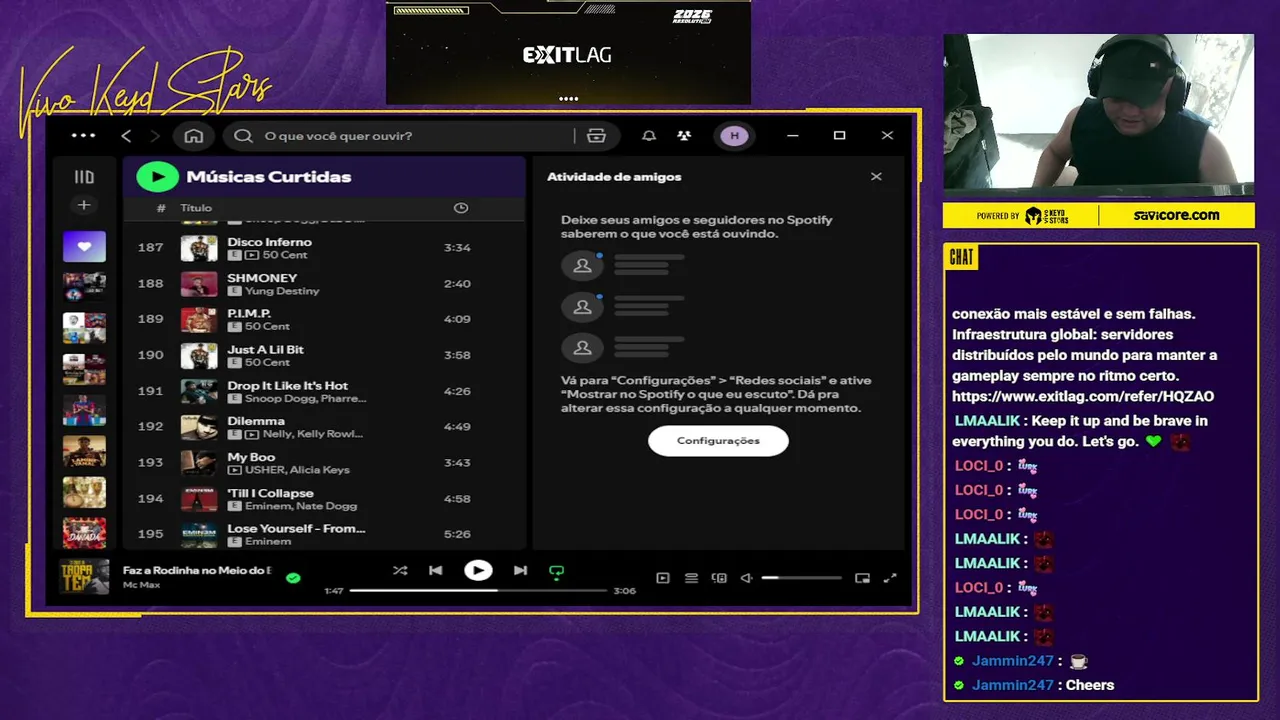Toggle the green repeat button
Viewport: 1280px width, 720px height.
[x=557, y=572]
